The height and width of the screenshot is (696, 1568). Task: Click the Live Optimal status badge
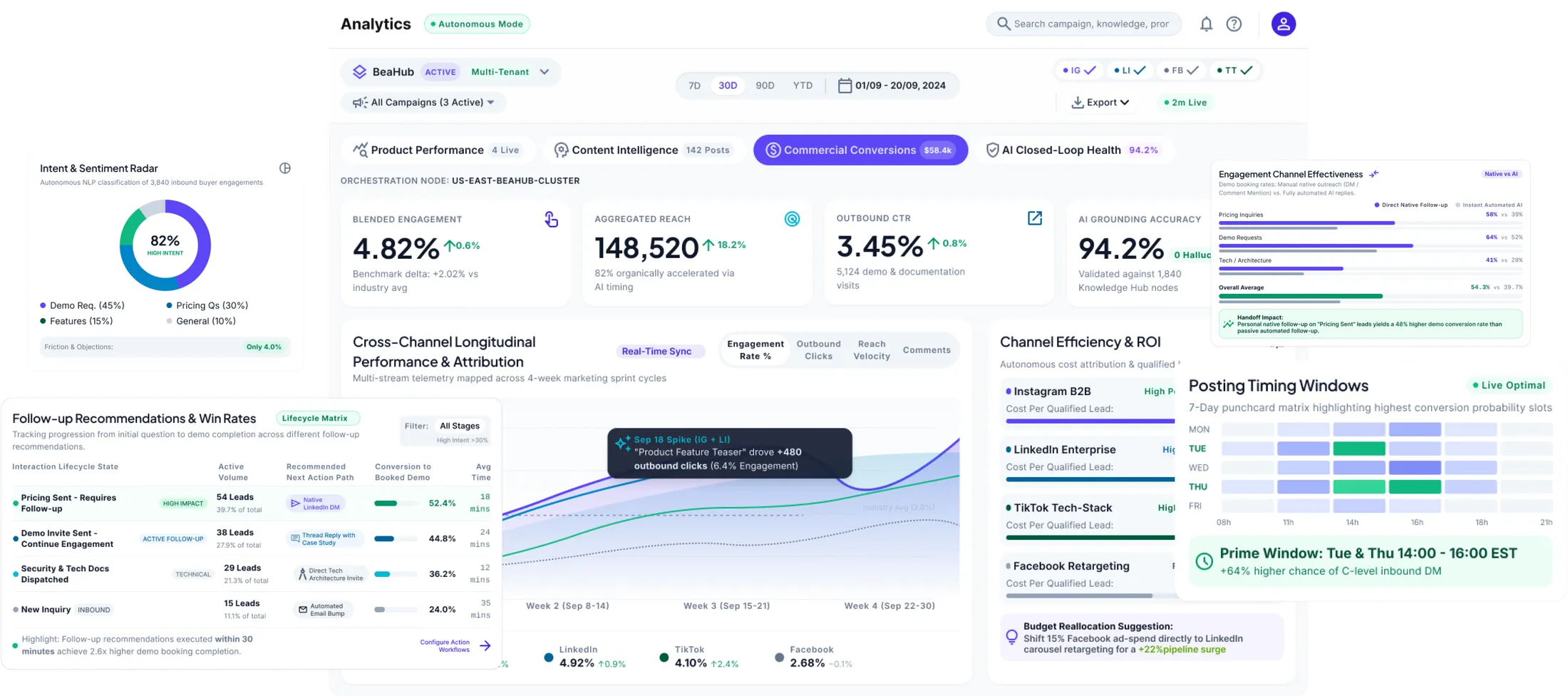[1509, 385]
